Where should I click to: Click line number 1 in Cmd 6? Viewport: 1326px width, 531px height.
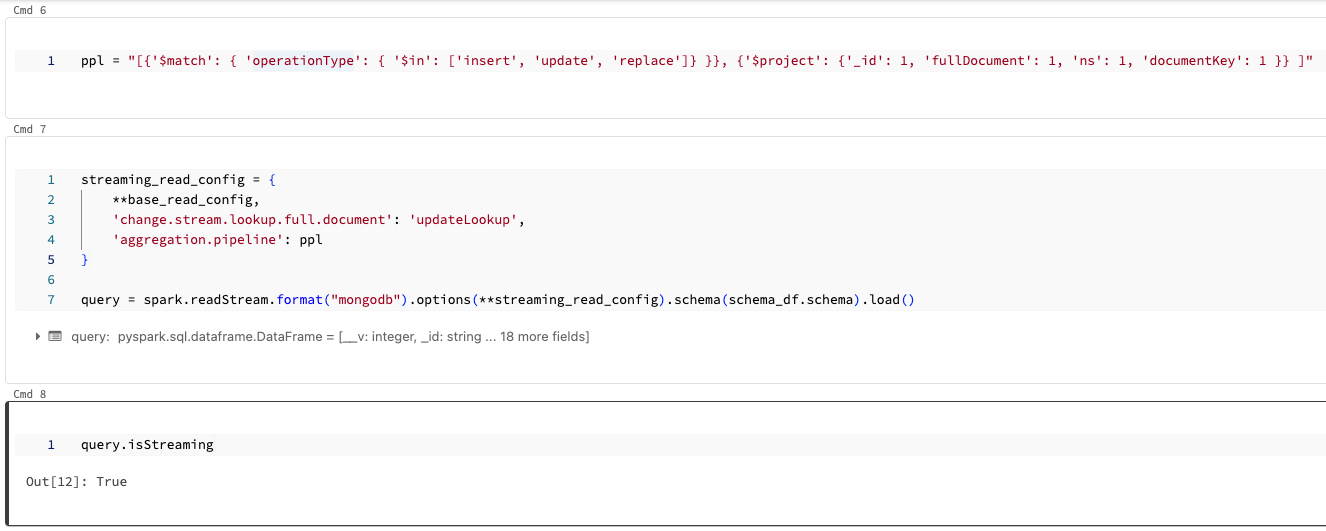point(51,61)
